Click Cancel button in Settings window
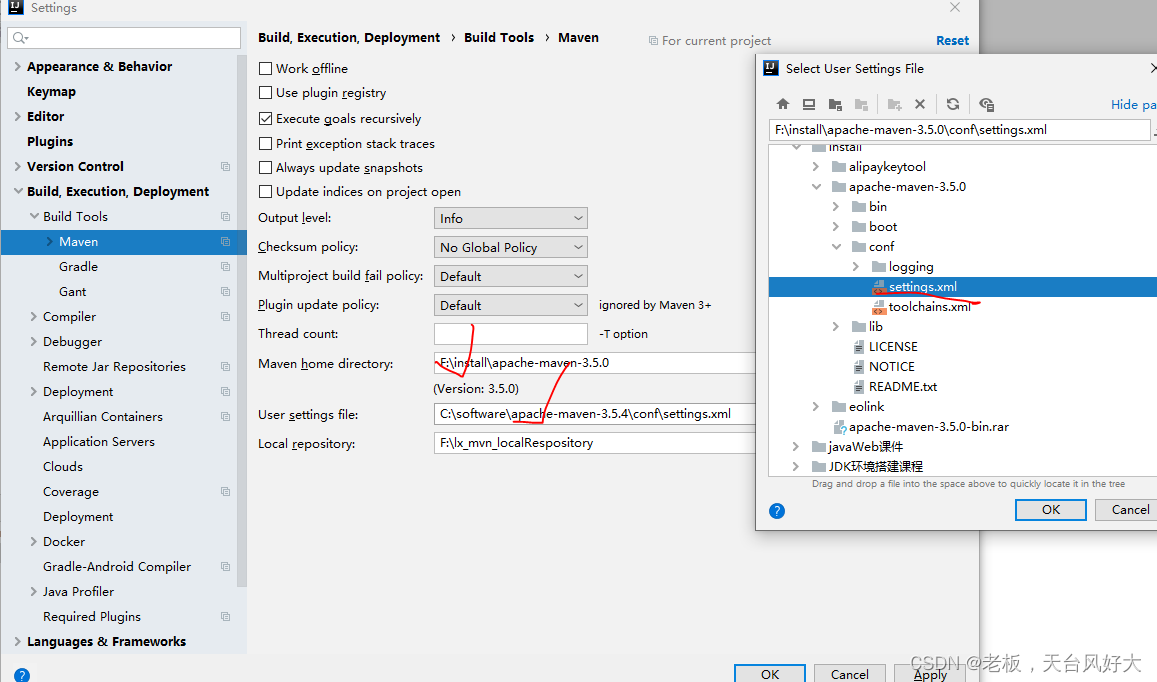 coord(849,673)
